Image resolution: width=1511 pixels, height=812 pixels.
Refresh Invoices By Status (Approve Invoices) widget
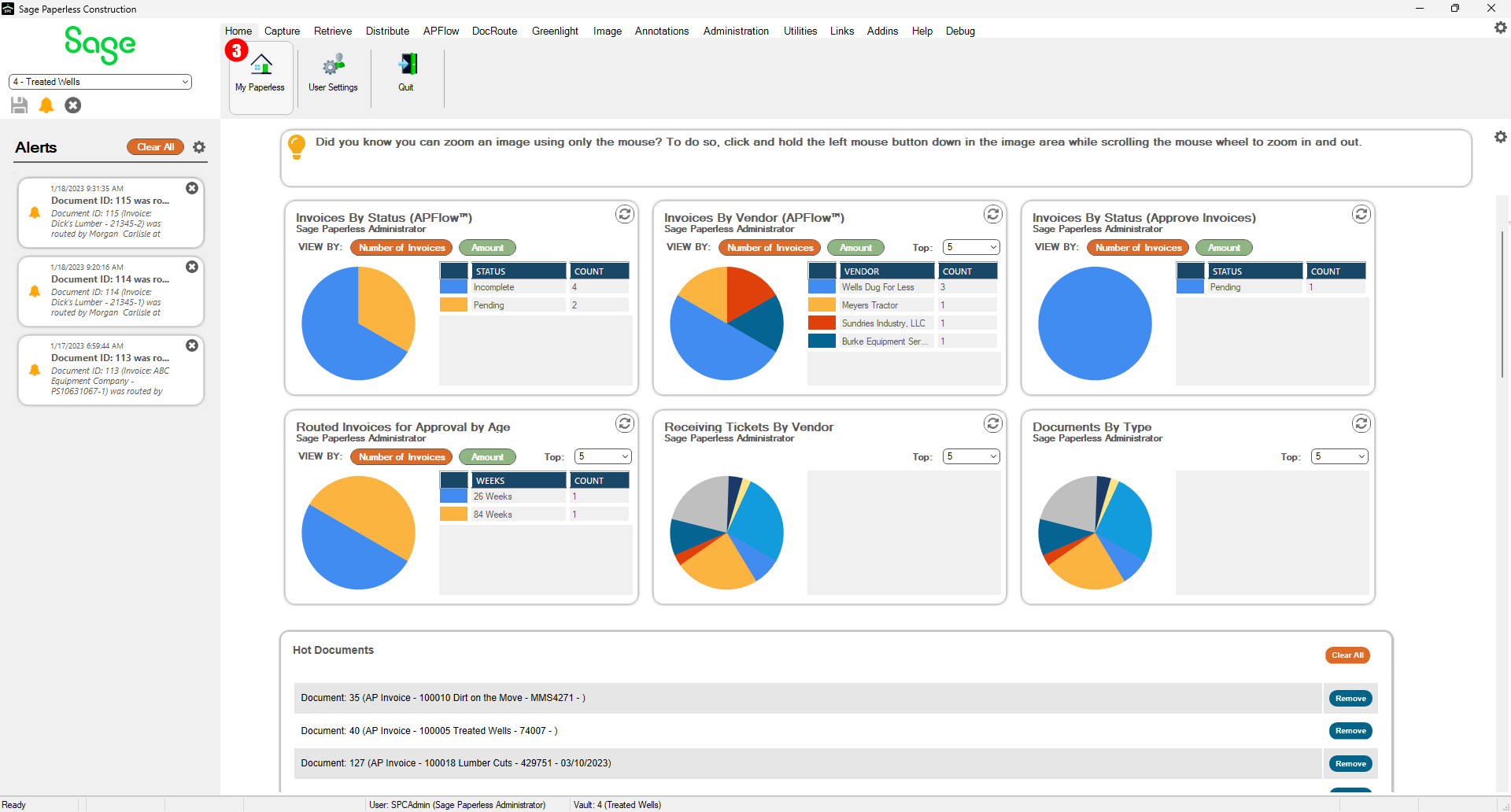pyautogui.click(x=1361, y=214)
